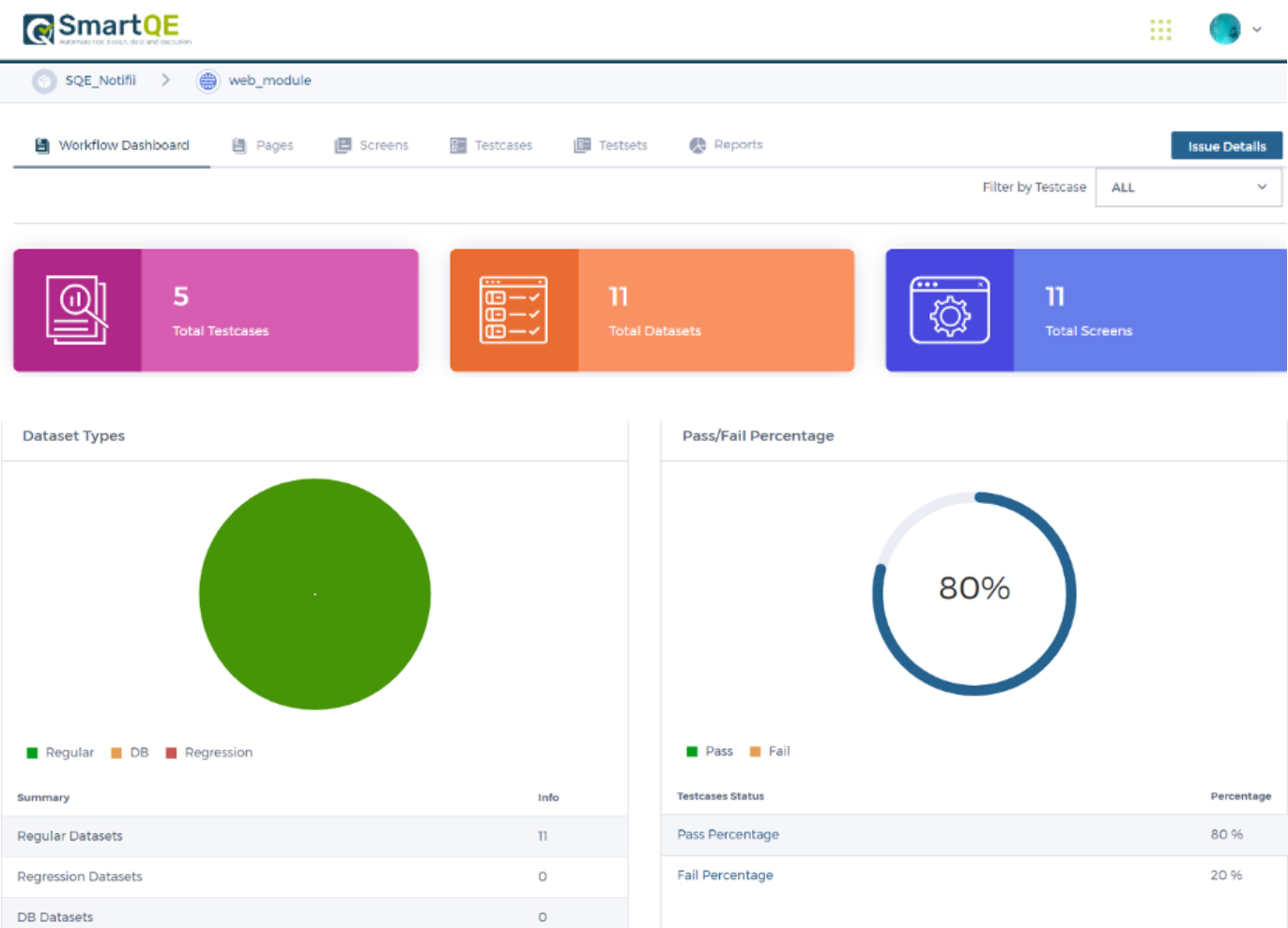This screenshot has height=928, width=1288.
Task: Open the web_module breadcrumb
Action: (x=269, y=81)
